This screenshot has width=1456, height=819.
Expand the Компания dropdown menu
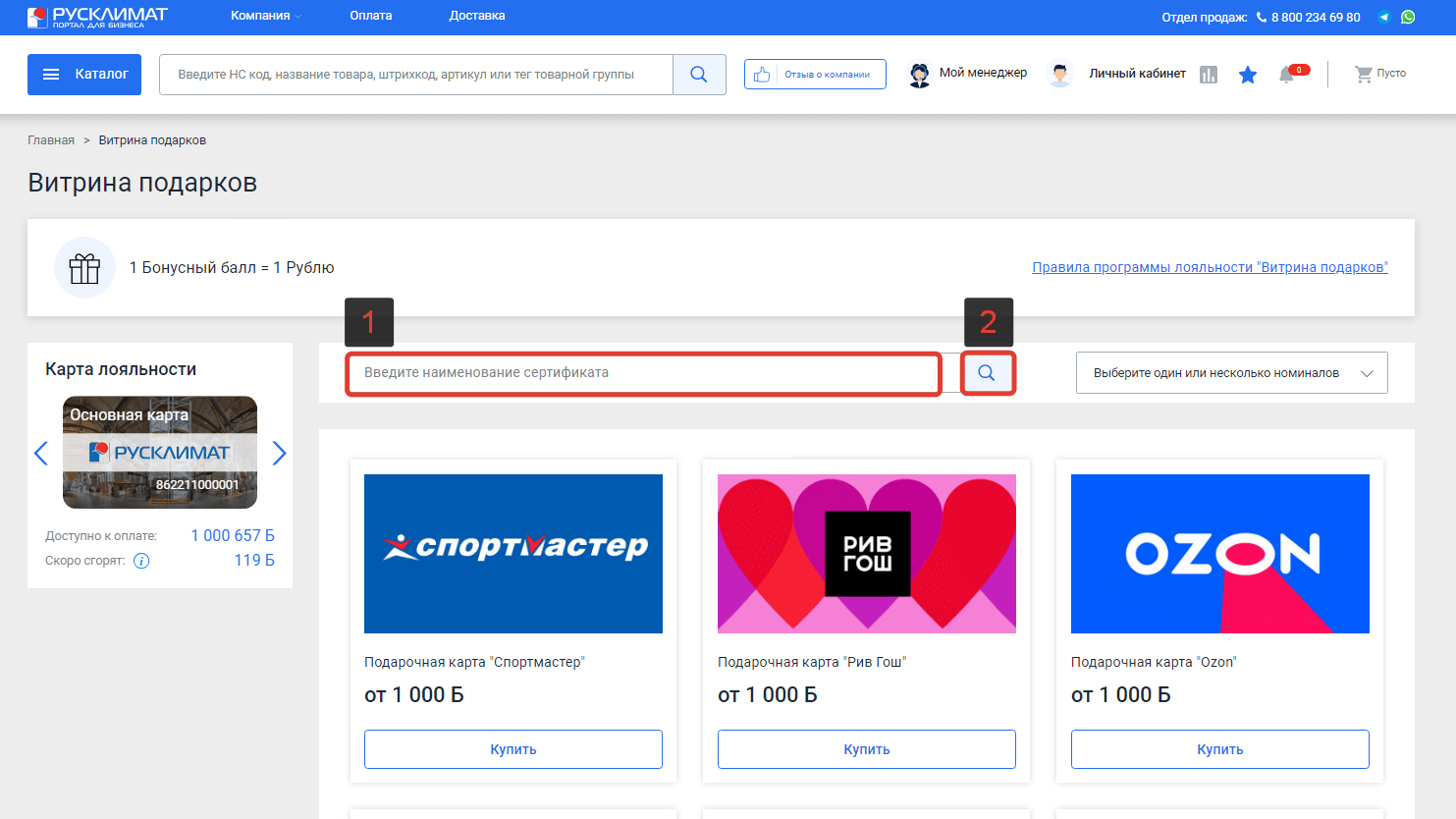click(x=266, y=16)
